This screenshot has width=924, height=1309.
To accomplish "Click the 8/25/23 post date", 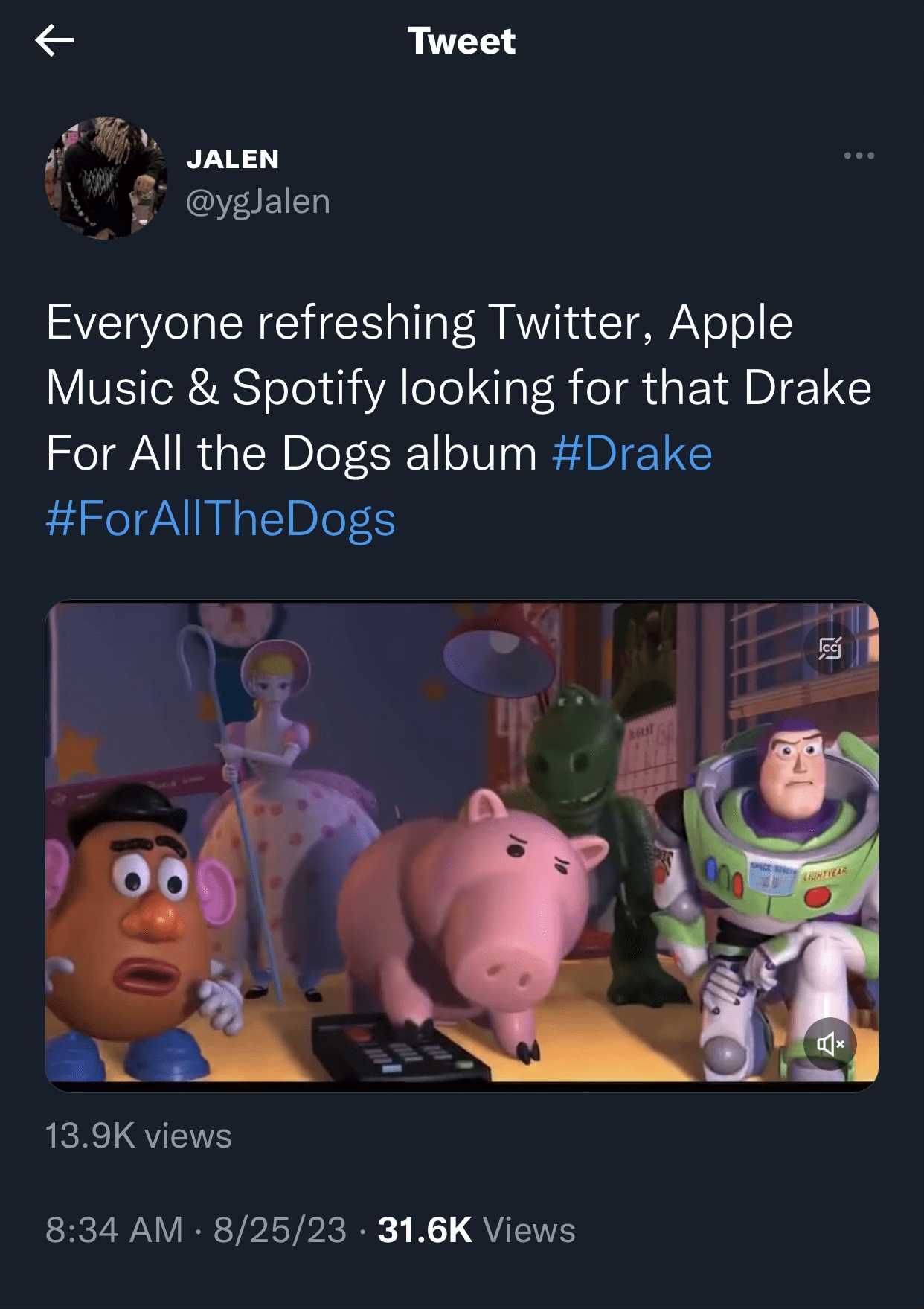I will tap(280, 1229).
